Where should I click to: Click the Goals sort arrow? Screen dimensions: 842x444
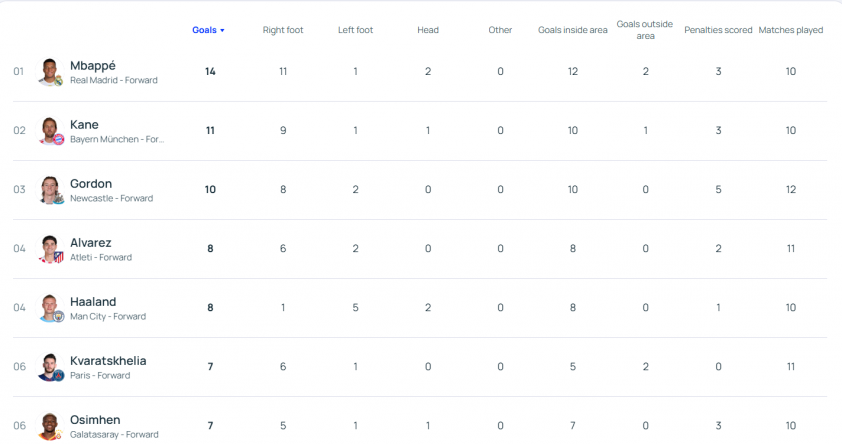222,31
